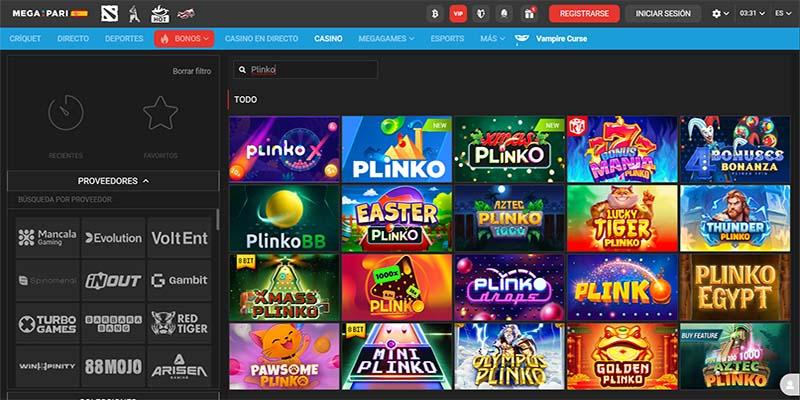800x400 pixels.
Task: Expand the Bonos dropdown menu
Action: tap(184, 39)
